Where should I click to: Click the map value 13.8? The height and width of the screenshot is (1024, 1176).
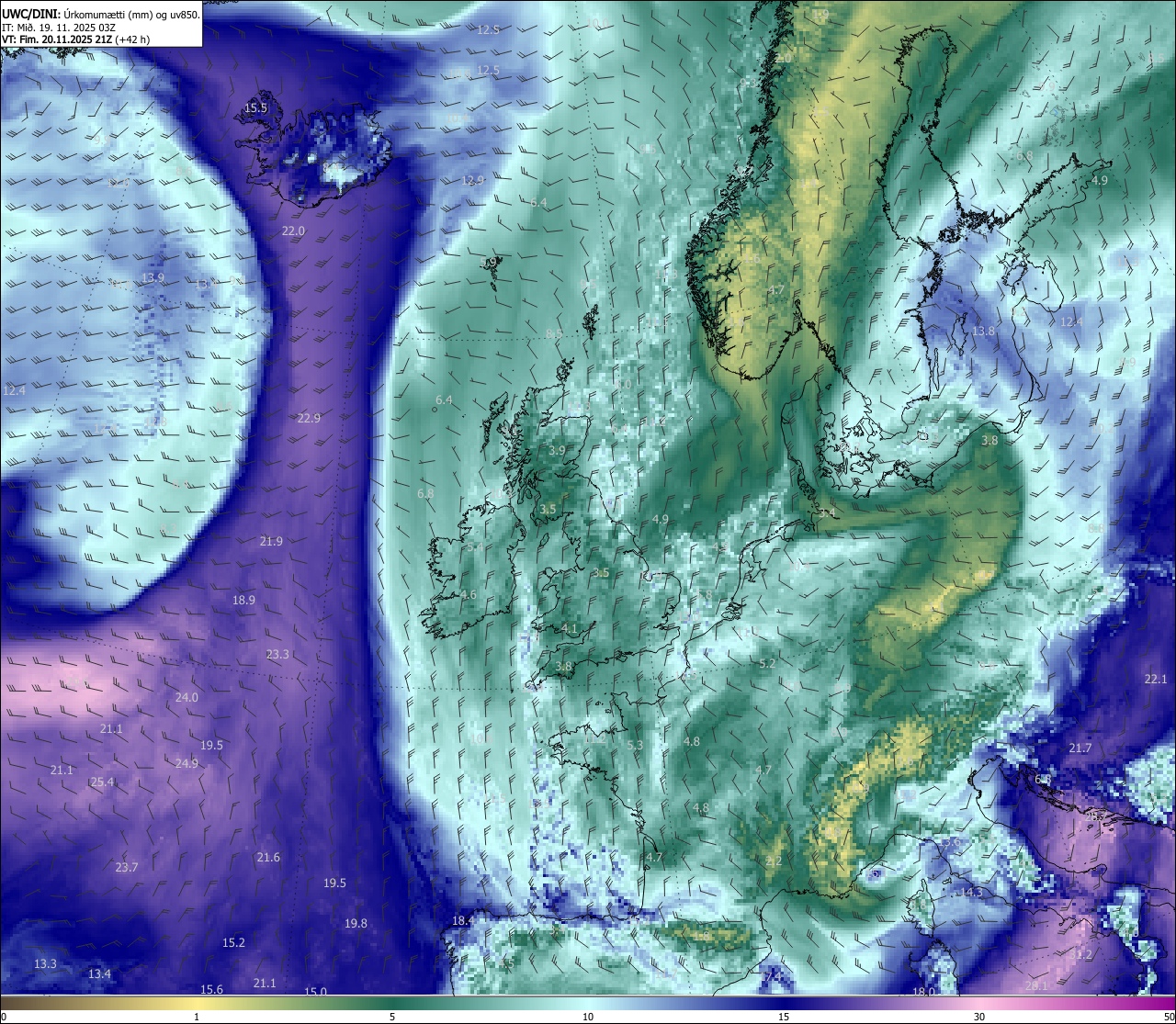tap(983, 332)
